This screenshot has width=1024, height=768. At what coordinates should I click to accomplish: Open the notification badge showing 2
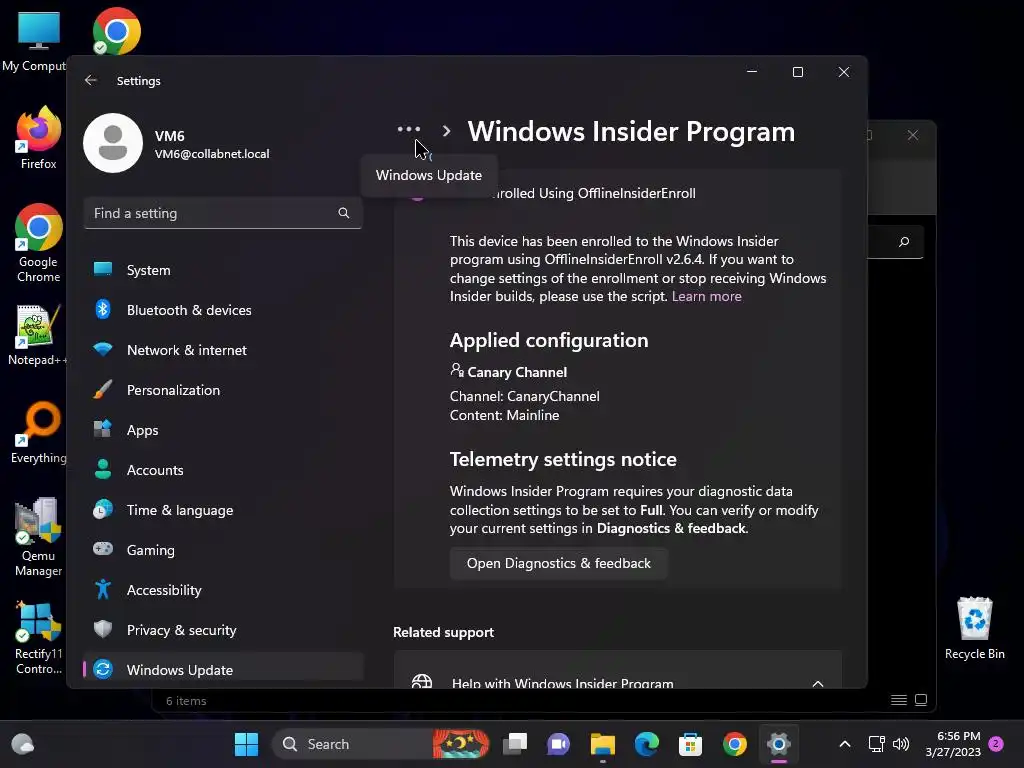tap(996, 743)
